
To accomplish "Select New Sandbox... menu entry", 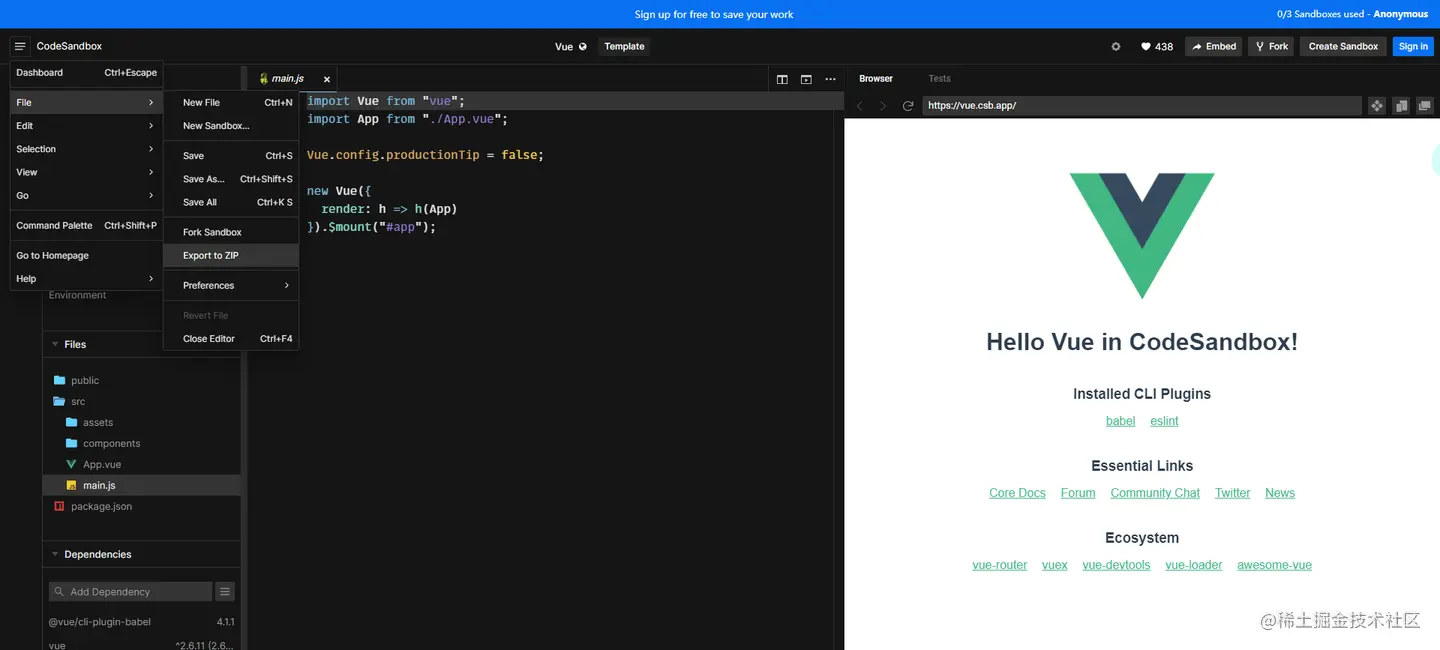I will (x=231, y=126).
